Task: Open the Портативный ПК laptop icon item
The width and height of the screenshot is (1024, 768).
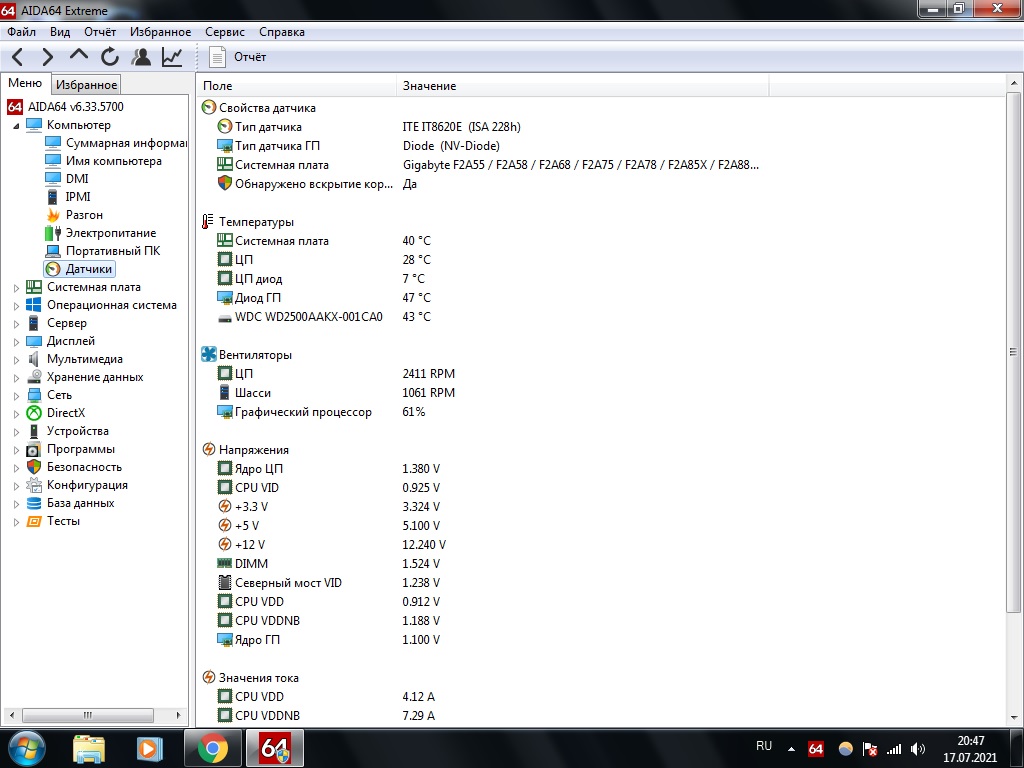Action: pyautogui.click(x=53, y=251)
